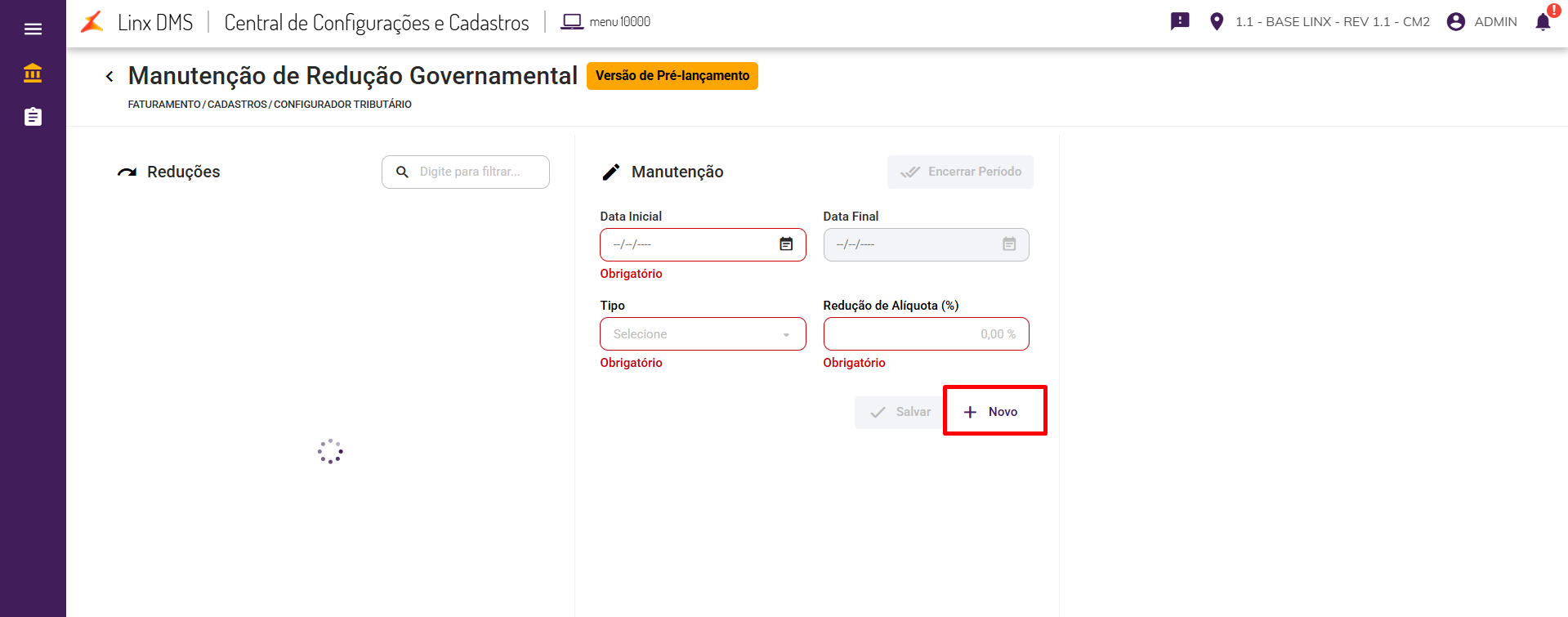Focus the Reduções filter search field

474,172
